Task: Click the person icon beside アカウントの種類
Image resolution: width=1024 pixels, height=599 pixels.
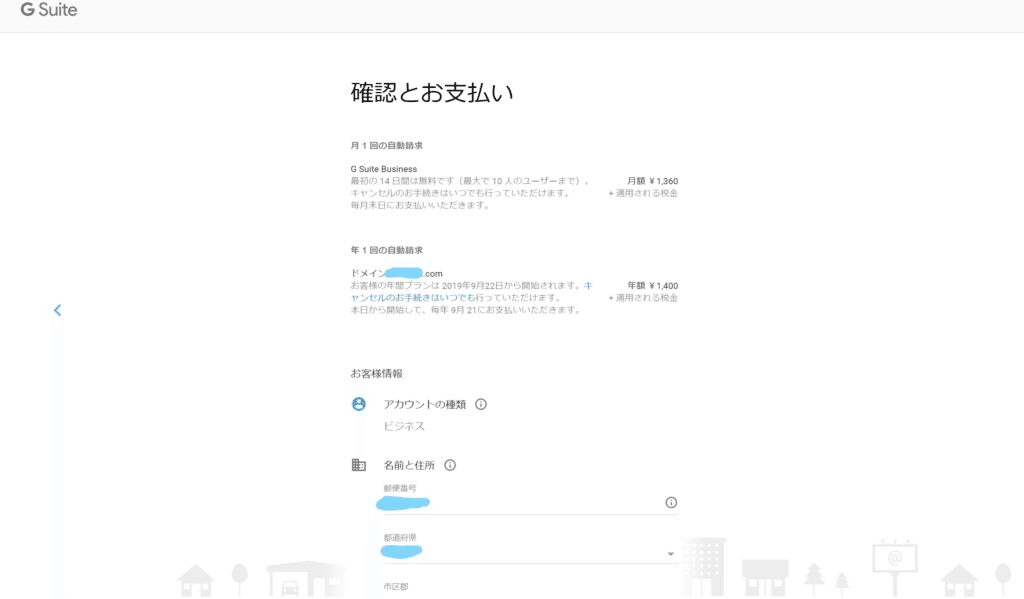Action: [x=359, y=404]
